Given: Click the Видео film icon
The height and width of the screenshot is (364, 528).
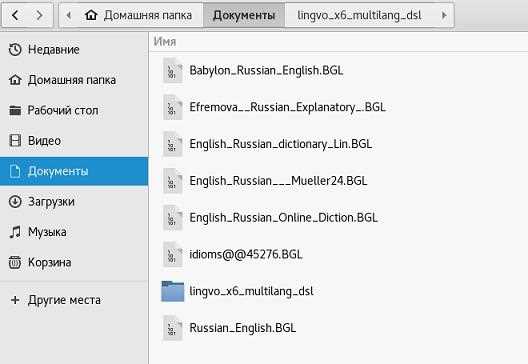Looking at the screenshot, I should point(15,140).
